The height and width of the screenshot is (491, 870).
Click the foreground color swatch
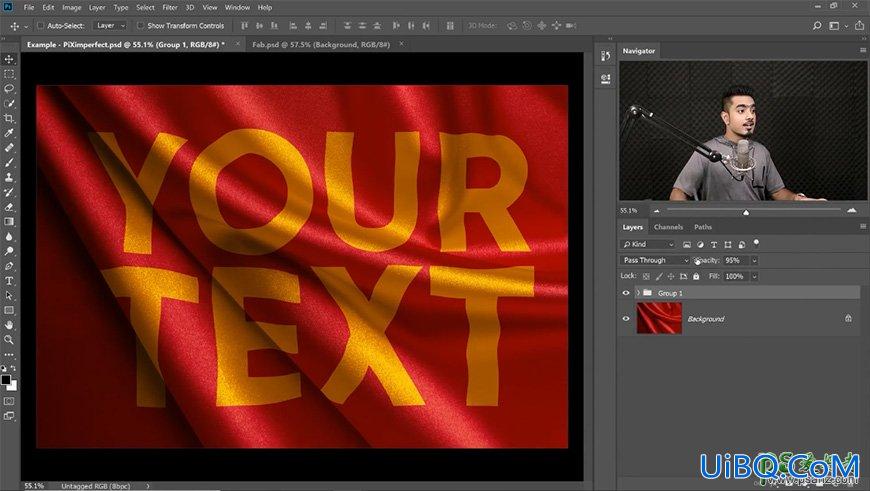(6, 379)
